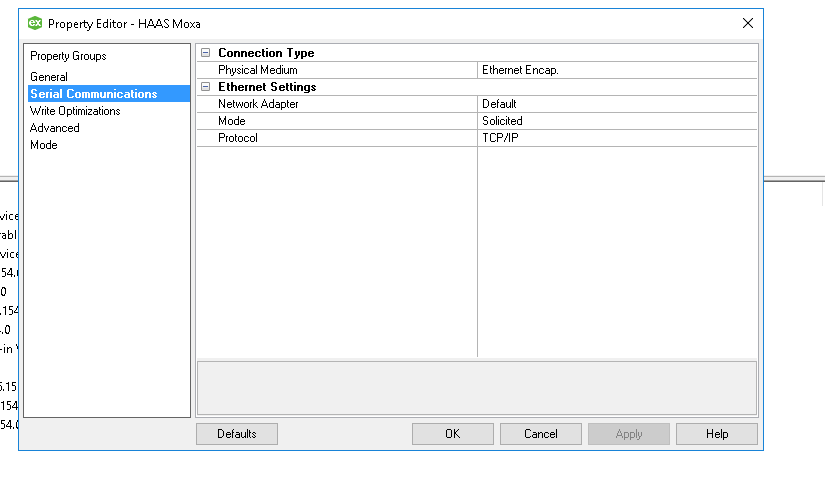Image resolution: width=825 pixels, height=494 pixels.
Task: Click the Physical Medium property label
Action: click(258, 70)
